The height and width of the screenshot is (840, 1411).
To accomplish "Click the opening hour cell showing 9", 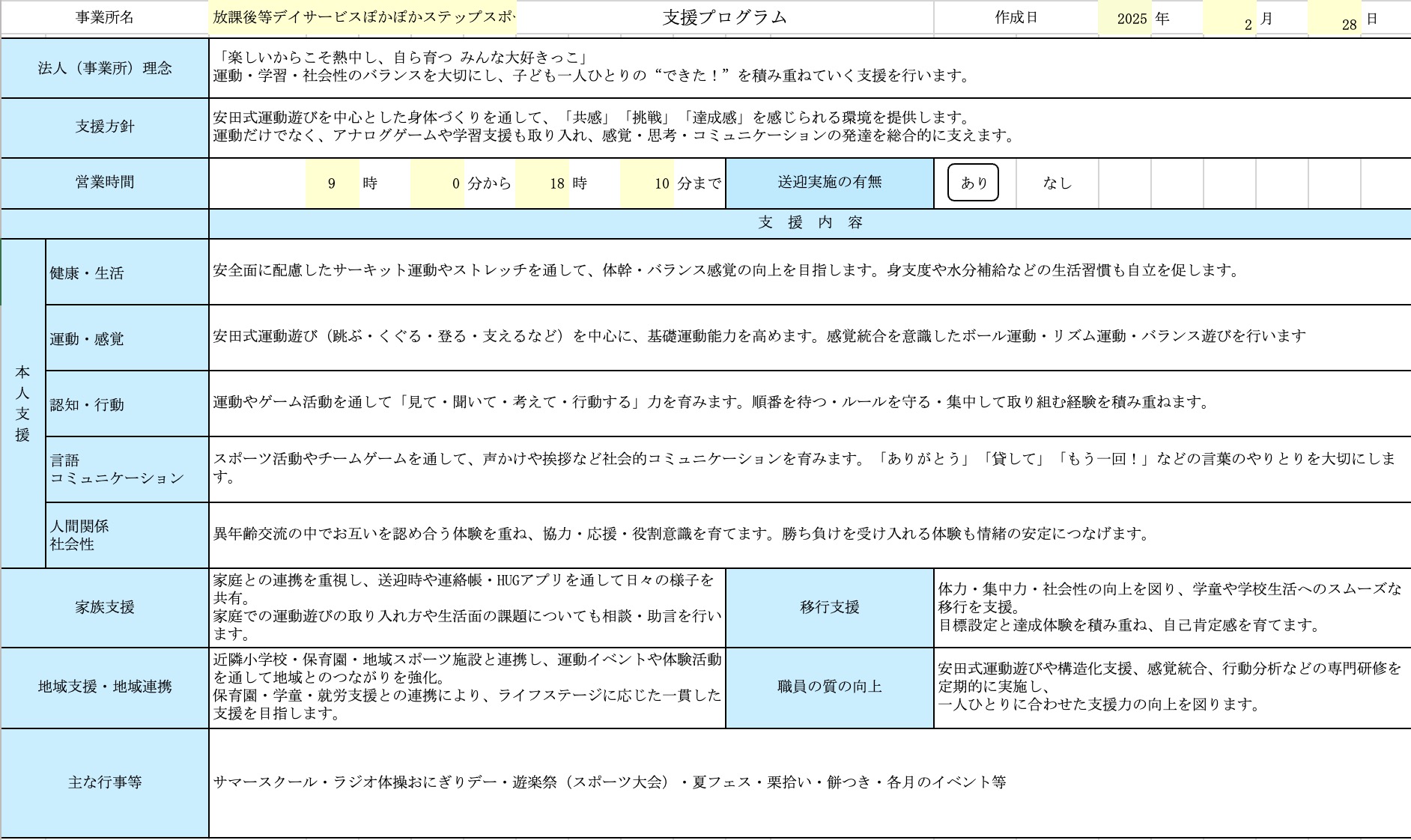I will click(332, 183).
